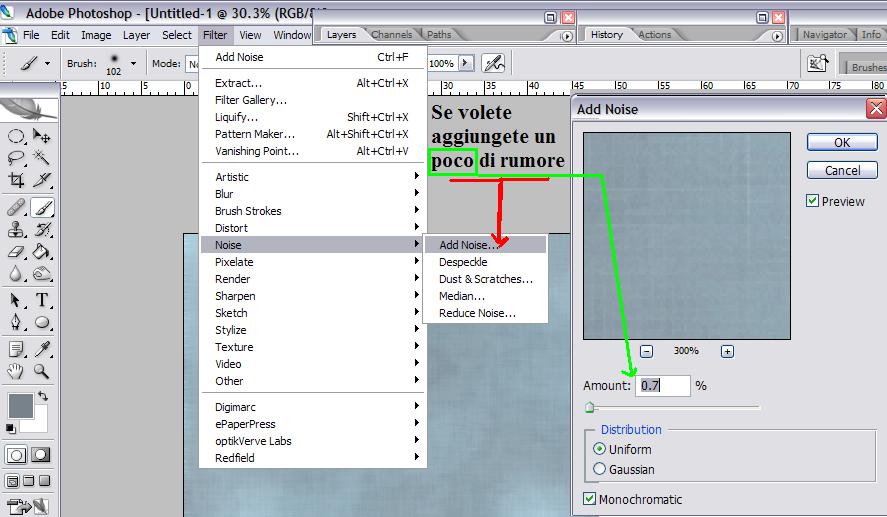Switch to Full Screen mode
This screenshot has width=887, height=517.
pos(44,481)
